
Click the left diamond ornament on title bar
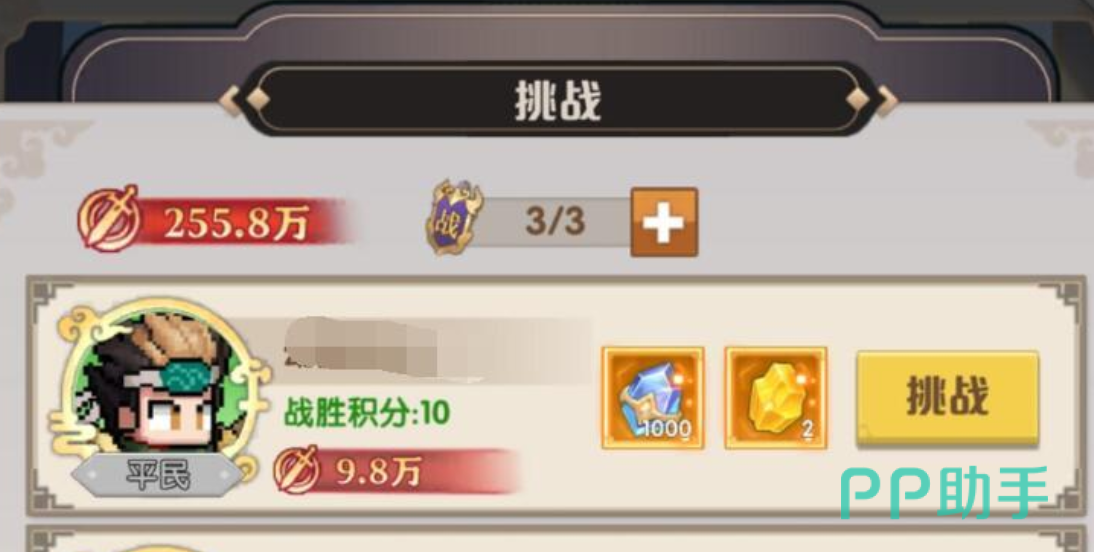(x=256, y=101)
